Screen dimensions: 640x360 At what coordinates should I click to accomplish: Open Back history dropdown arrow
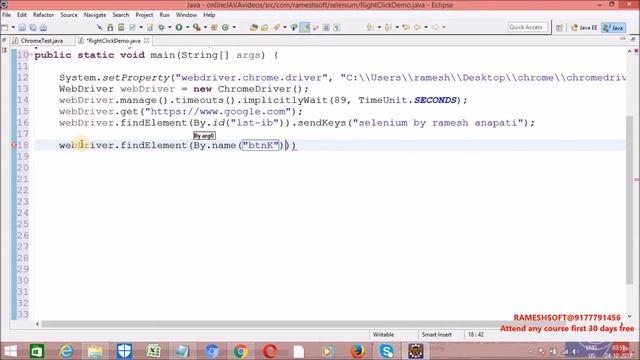pyautogui.click(x=426, y=27)
